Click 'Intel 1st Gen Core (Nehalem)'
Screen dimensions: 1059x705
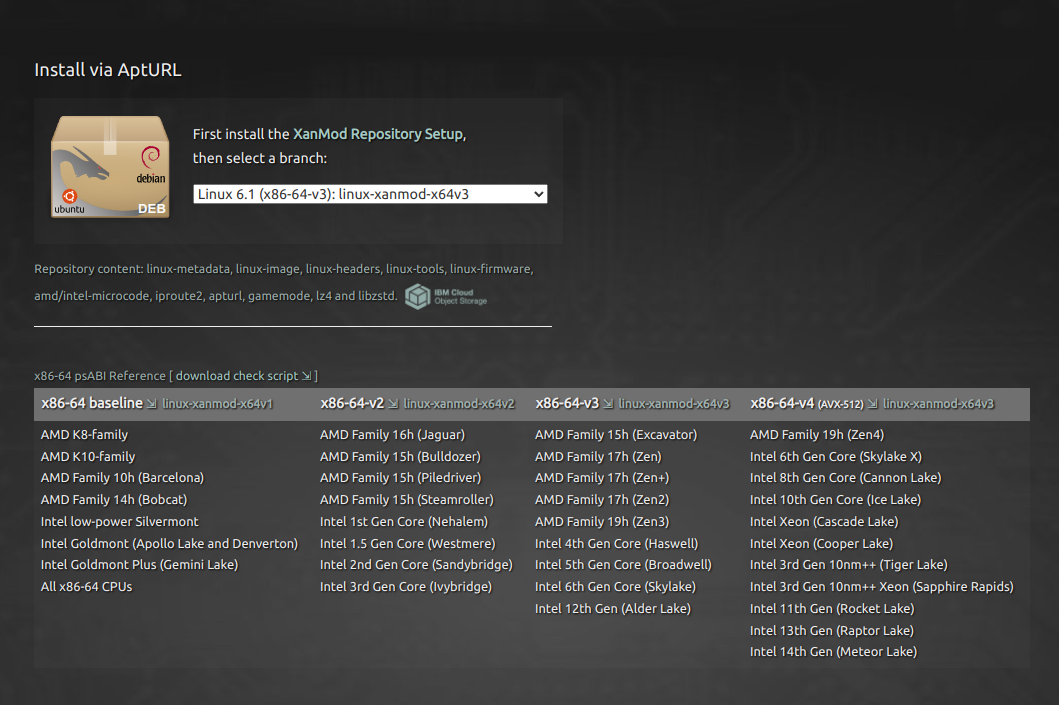404,522
